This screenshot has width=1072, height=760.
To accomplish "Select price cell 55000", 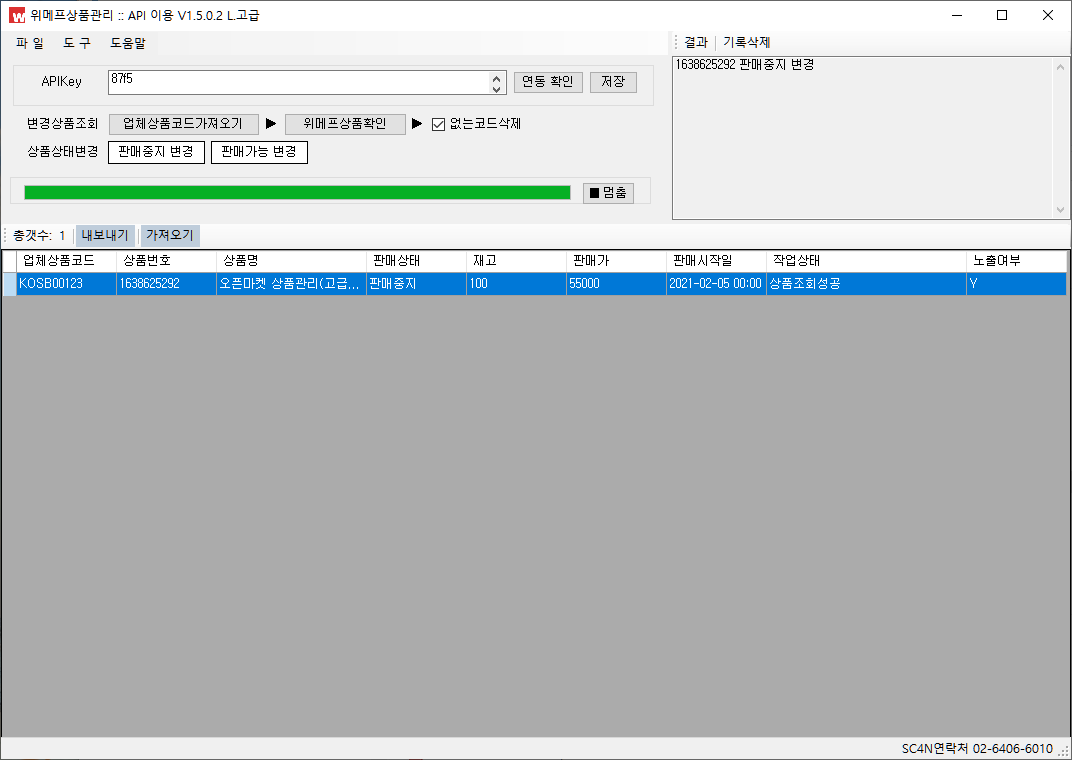I will pyautogui.click(x=616, y=284).
